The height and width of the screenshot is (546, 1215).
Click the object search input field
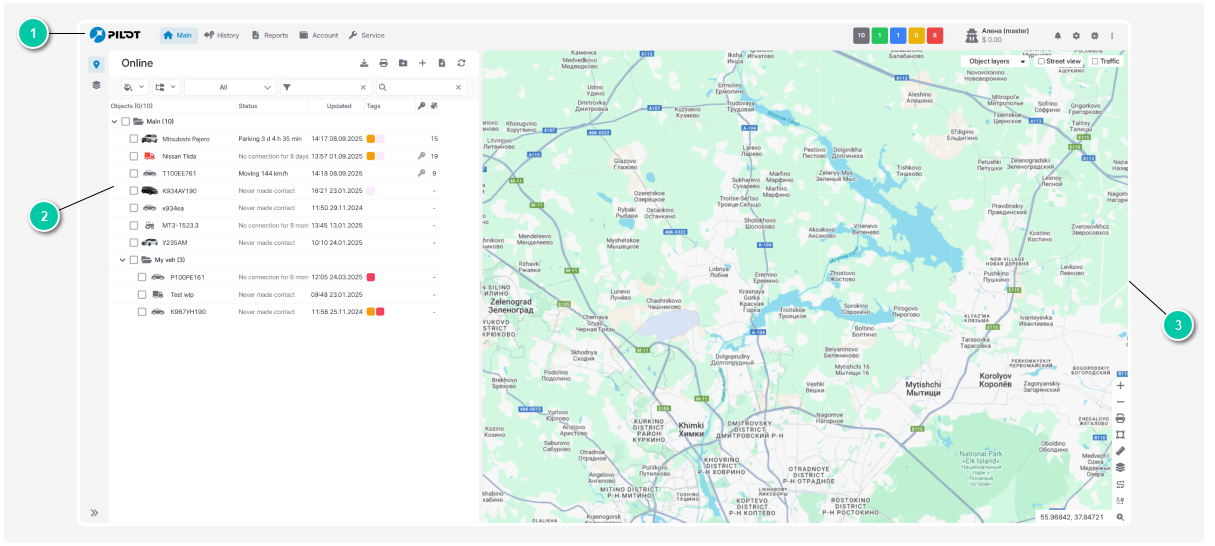(x=420, y=87)
